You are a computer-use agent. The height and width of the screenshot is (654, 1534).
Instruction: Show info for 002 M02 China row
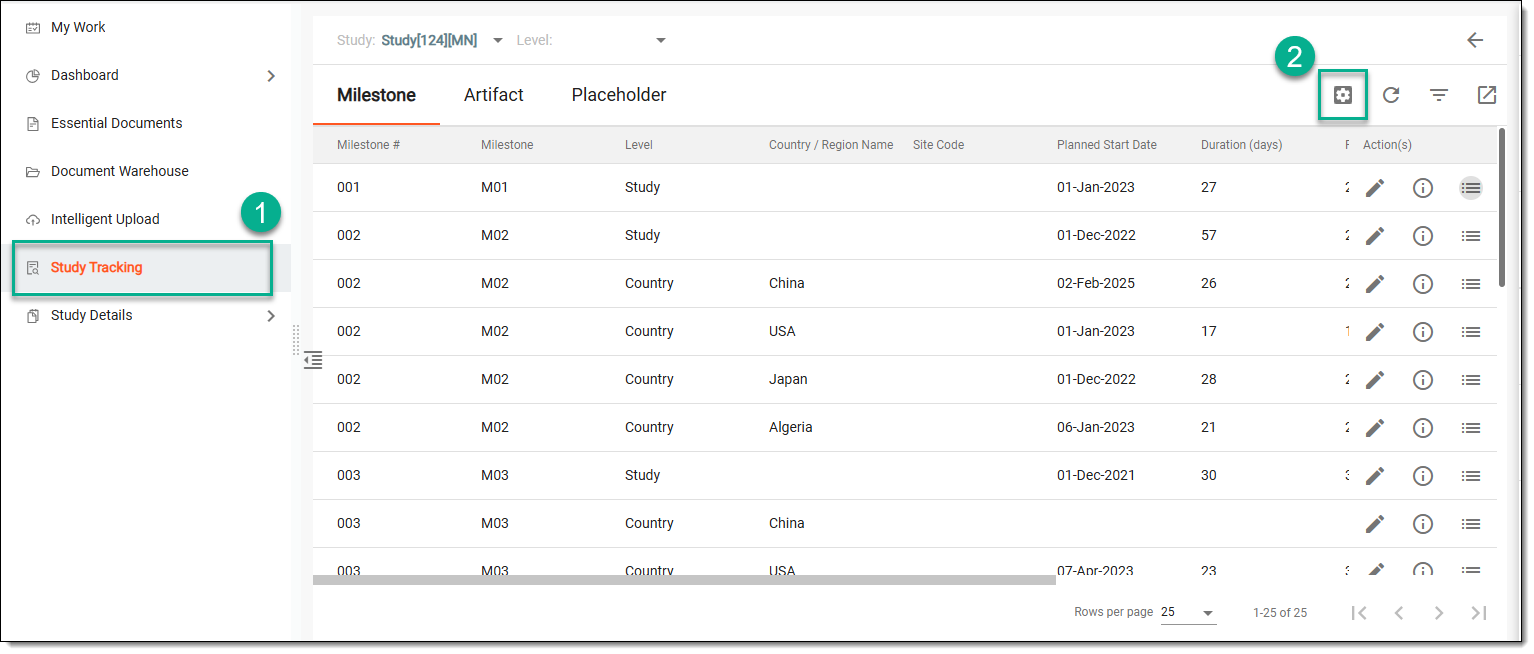click(1423, 284)
